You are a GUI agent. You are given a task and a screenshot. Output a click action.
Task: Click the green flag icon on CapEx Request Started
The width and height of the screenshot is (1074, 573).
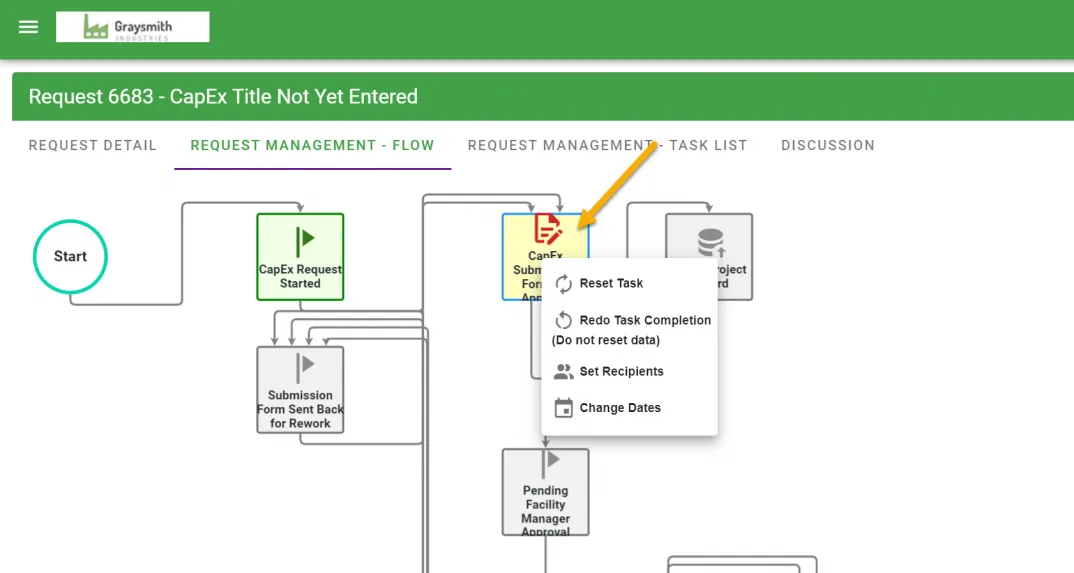(304, 239)
